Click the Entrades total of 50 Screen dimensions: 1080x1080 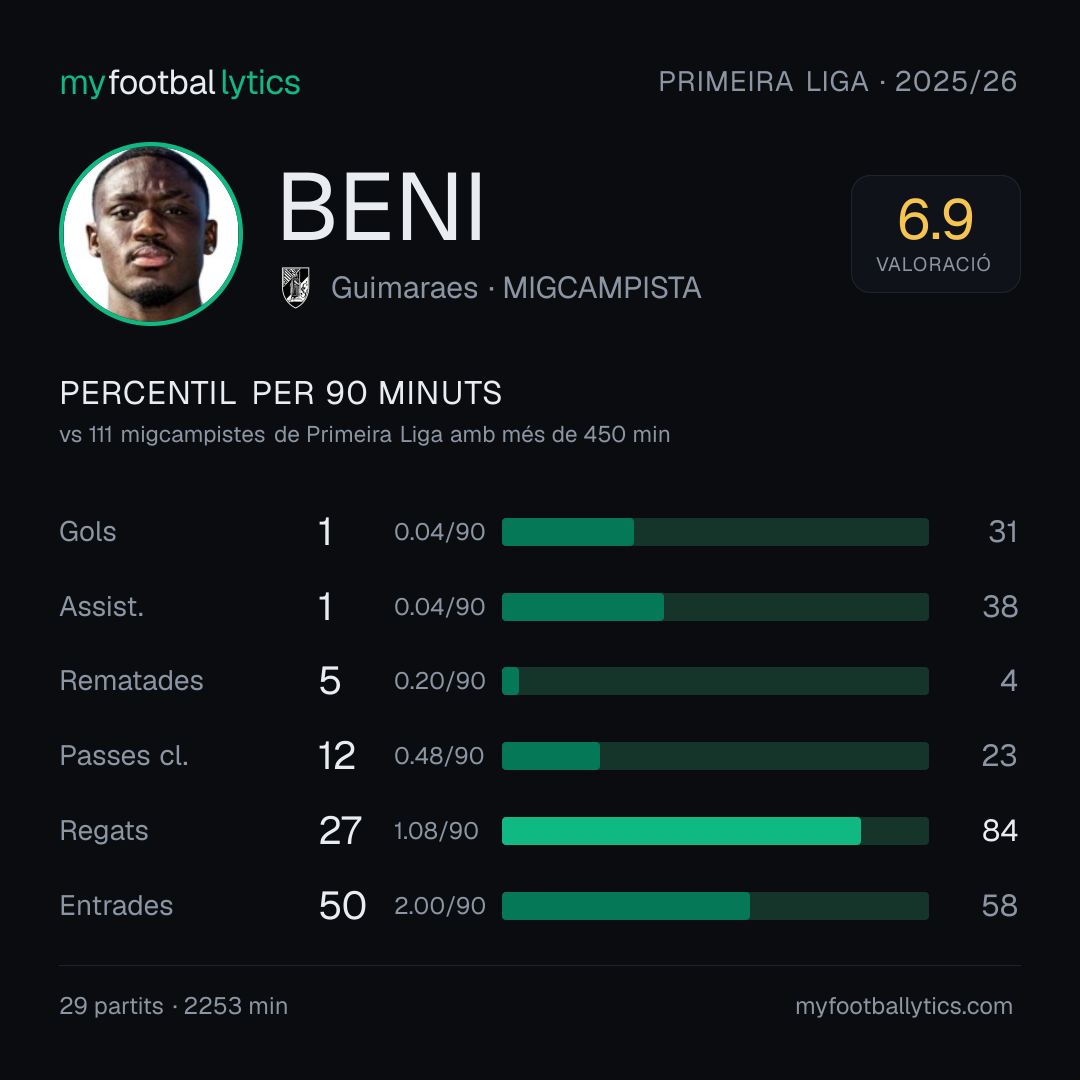coord(342,906)
